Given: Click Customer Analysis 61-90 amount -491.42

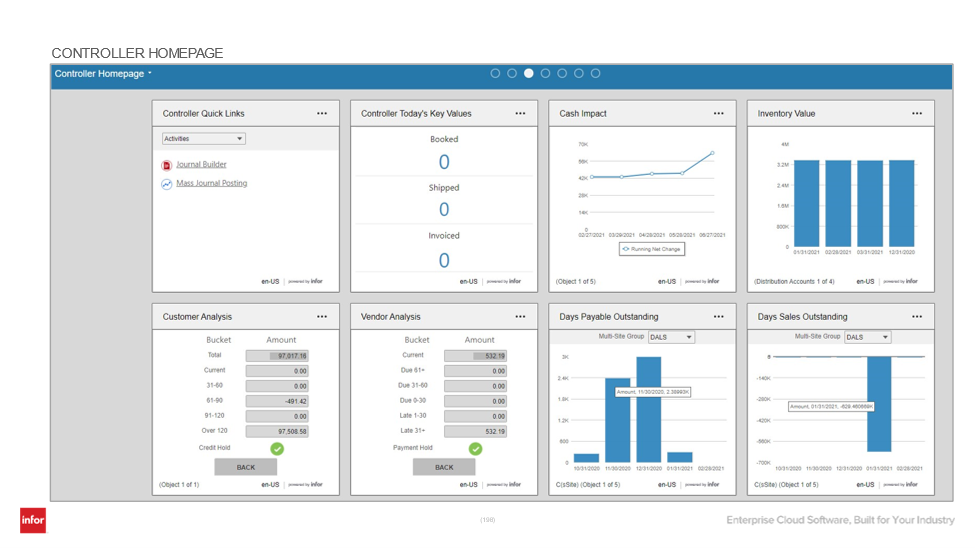Looking at the screenshot, I should [x=277, y=401].
